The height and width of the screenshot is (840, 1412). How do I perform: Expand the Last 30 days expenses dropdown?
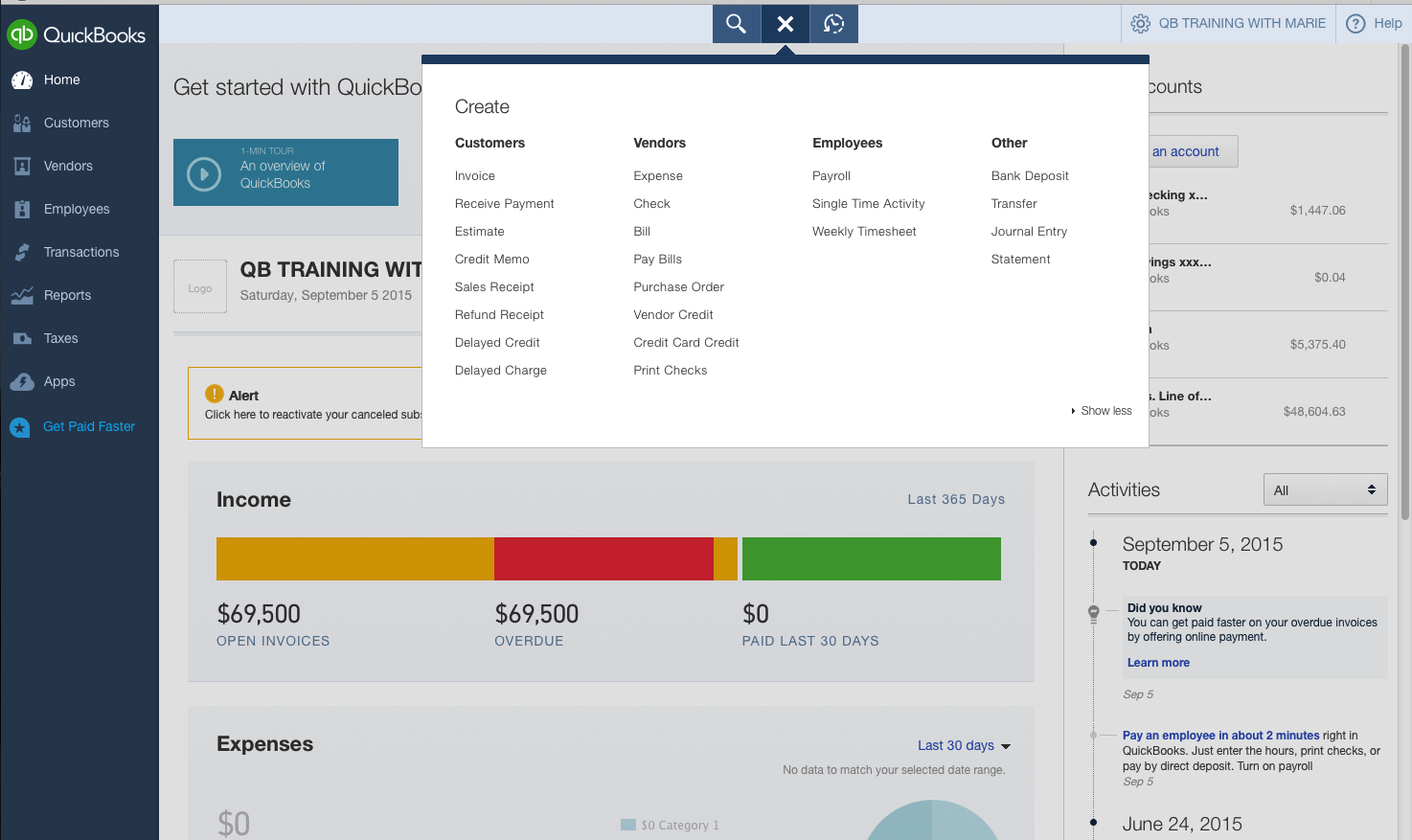click(x=964, y=745)
